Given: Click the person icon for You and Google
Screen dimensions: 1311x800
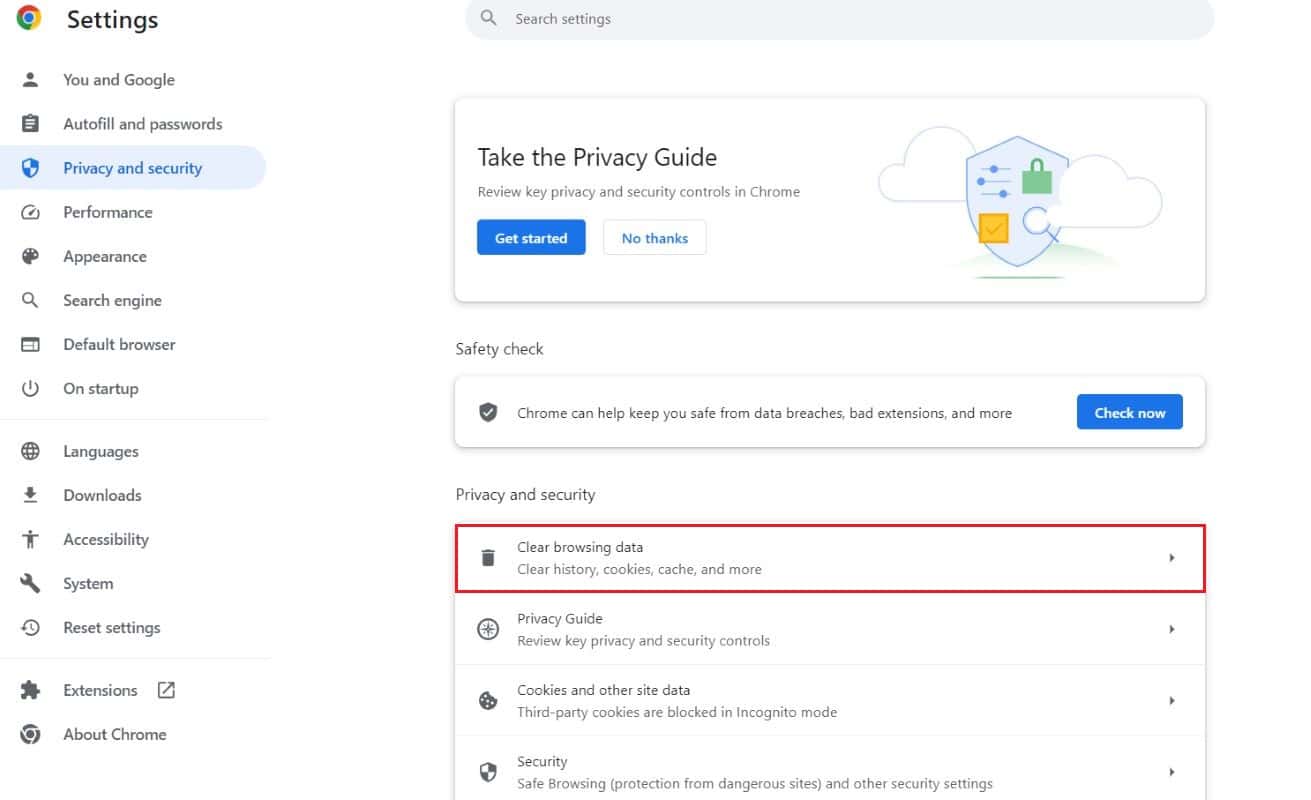Looking at the screenshot, I should pos(30,80).
